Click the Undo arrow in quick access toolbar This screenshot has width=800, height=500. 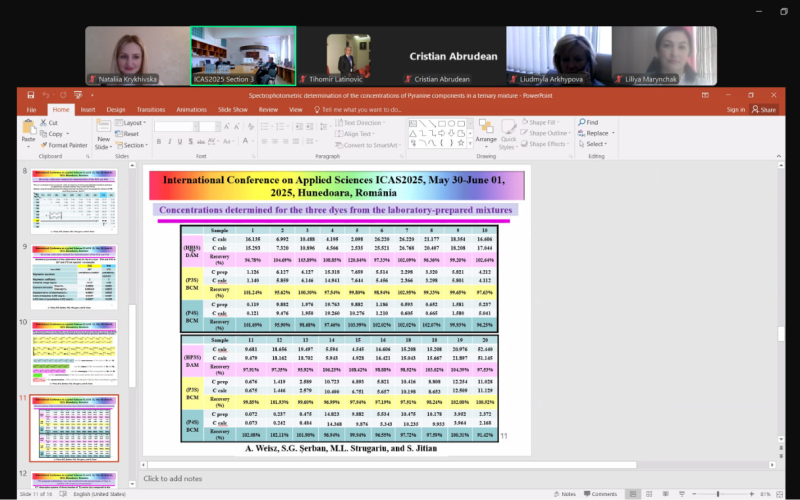(x=46, y=95)
